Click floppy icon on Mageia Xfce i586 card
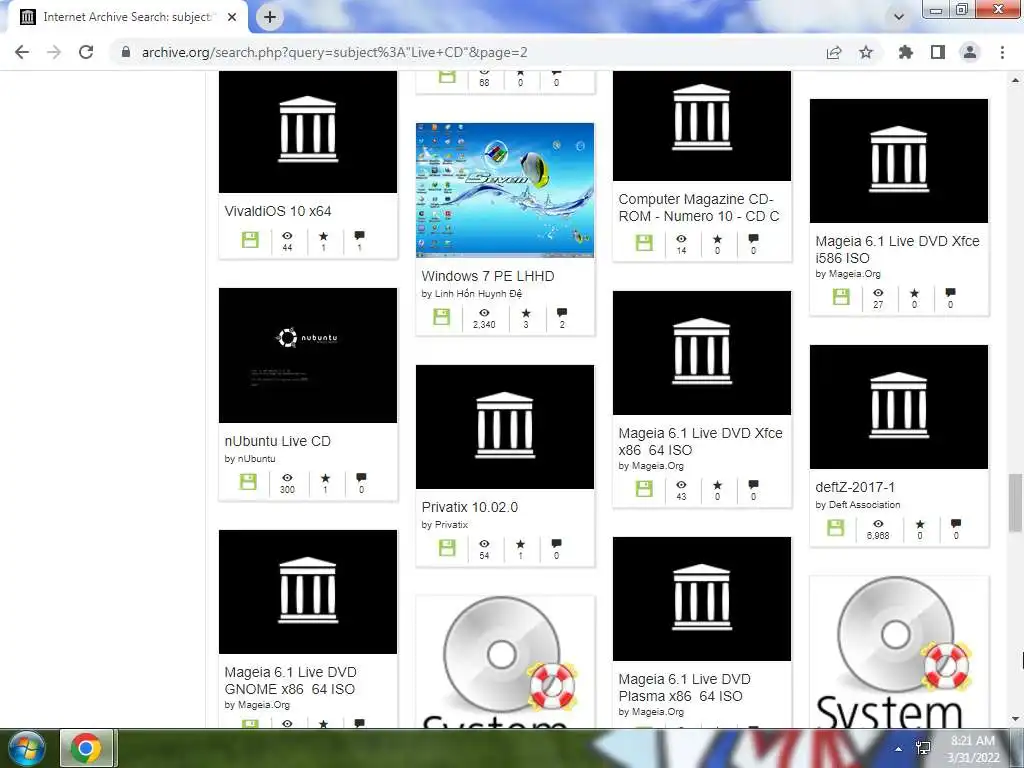 coord(841,296)
